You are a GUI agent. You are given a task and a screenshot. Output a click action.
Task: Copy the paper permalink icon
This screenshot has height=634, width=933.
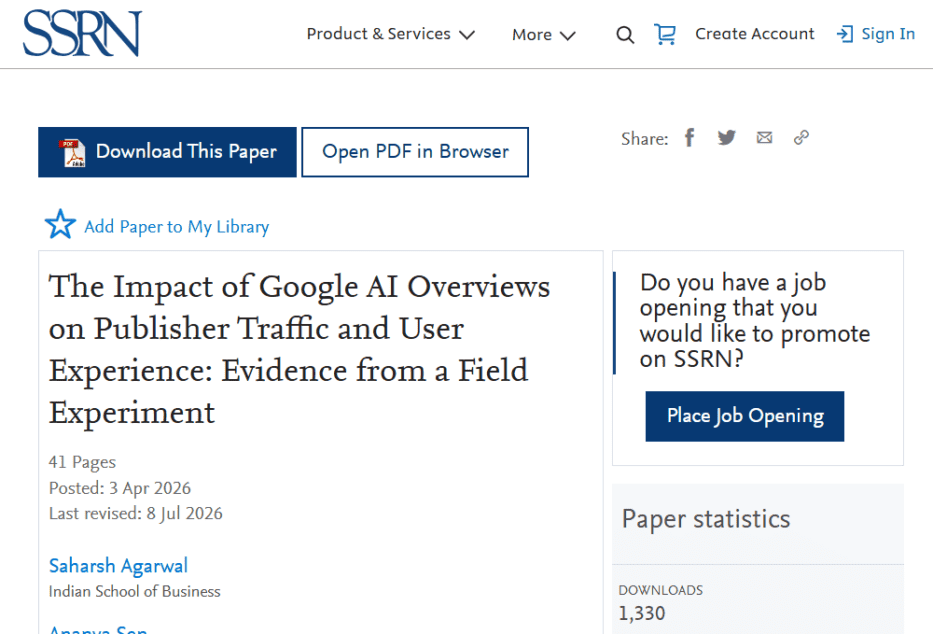[801, 138]
